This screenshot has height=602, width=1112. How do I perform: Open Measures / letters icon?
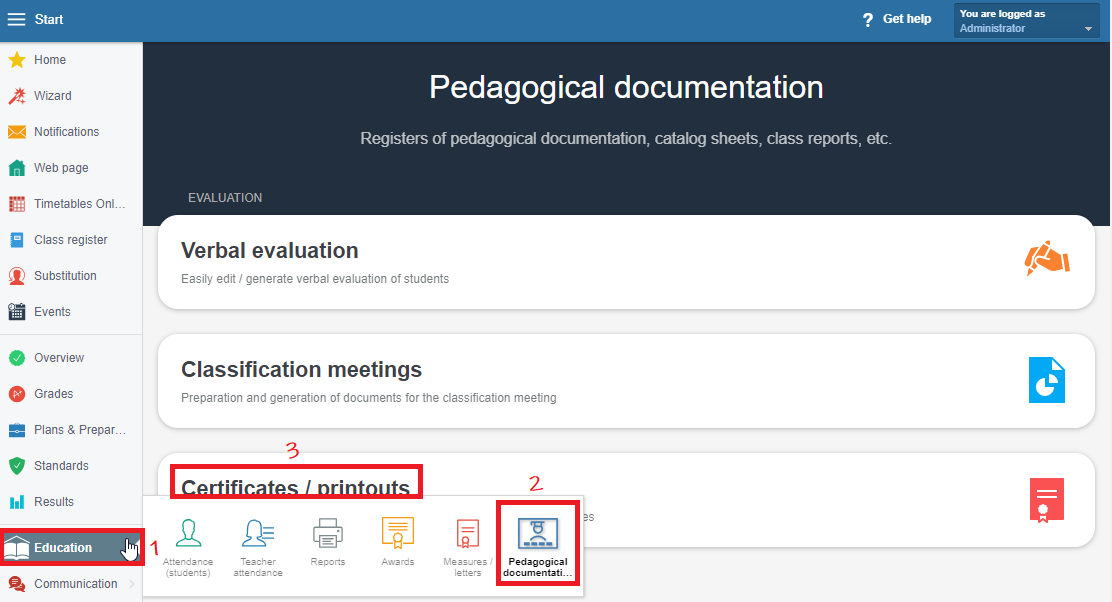click(x=467, y=534)
